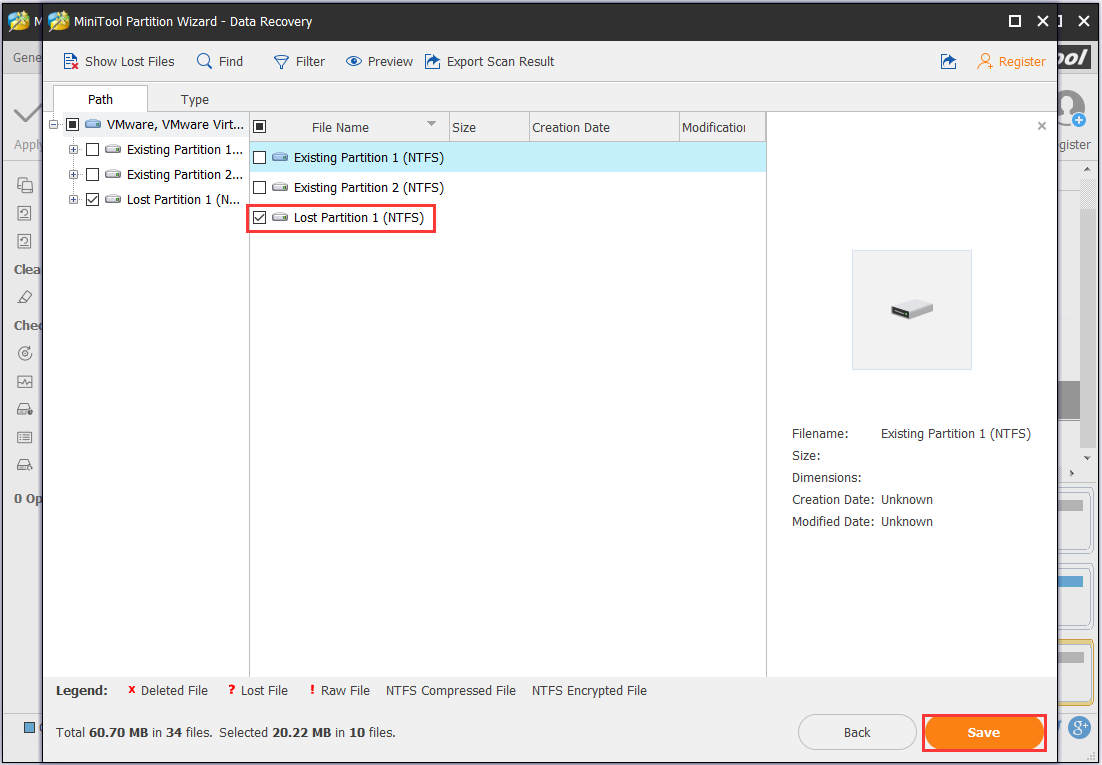Check Existing Partition 2 in tree
The image size is (1102, 765).
click(x=92, y=174)
